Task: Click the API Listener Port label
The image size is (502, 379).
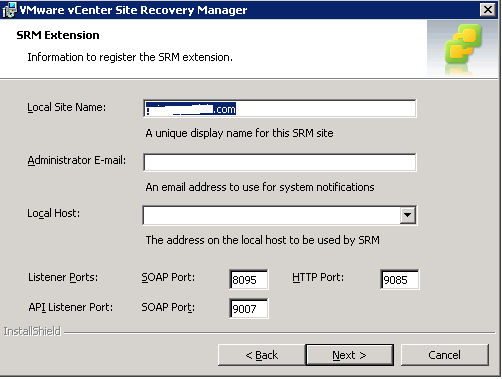Action: [71, 307]
